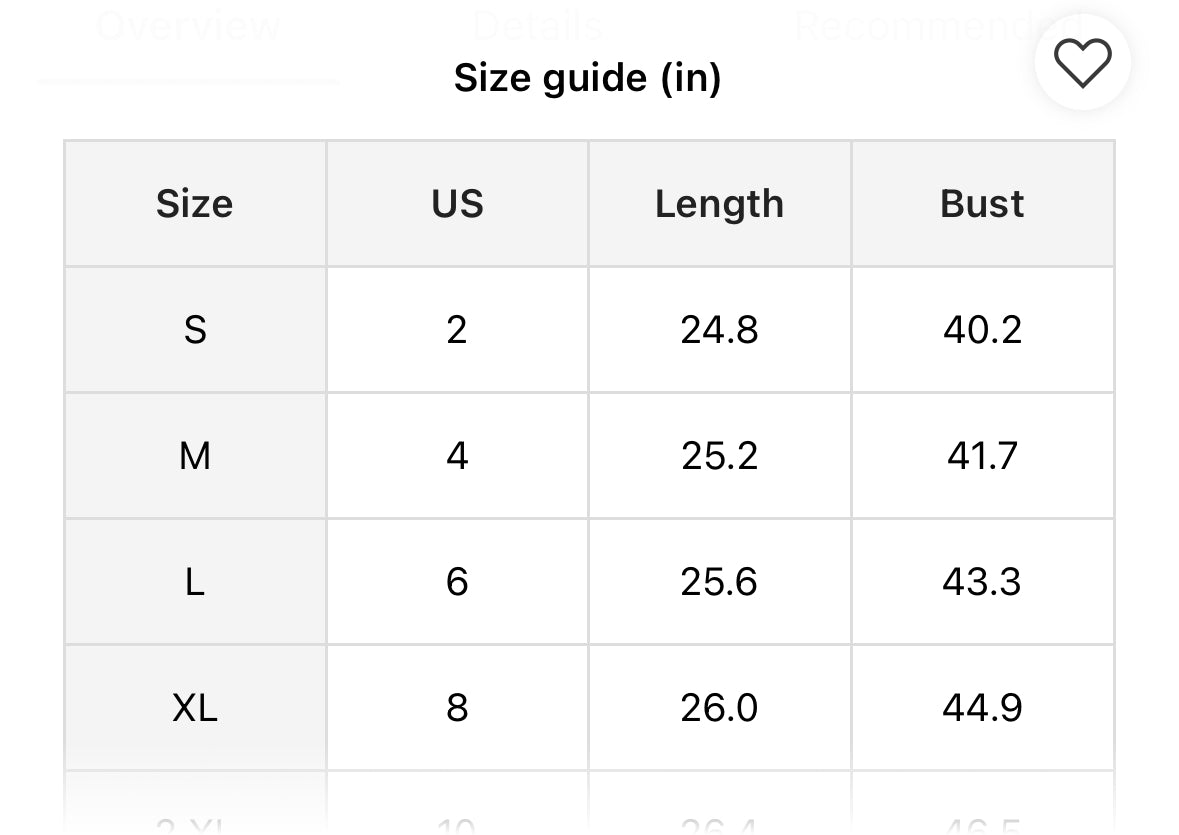1179x835 pixels.
Task: Select the Bust column header
Action: click(982, 204)
